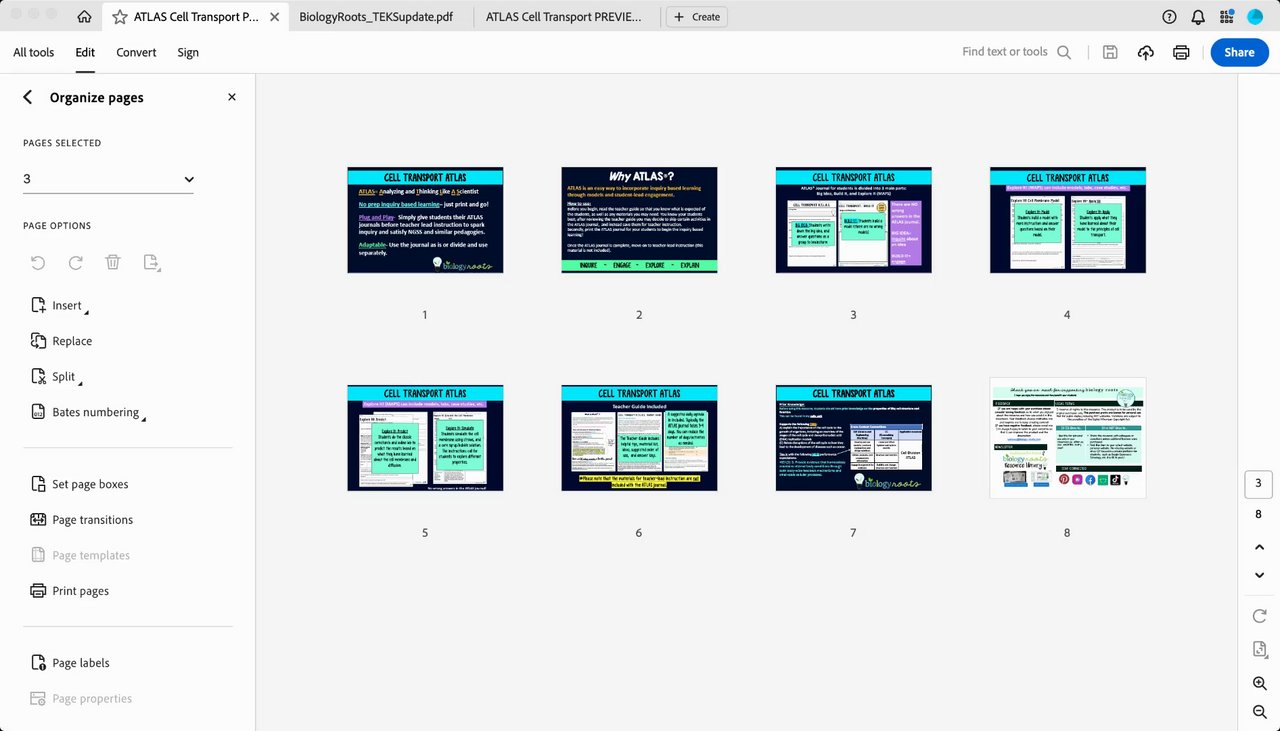
Task: Save the file with floppy icon
Action: click(x=1110, y=52)
